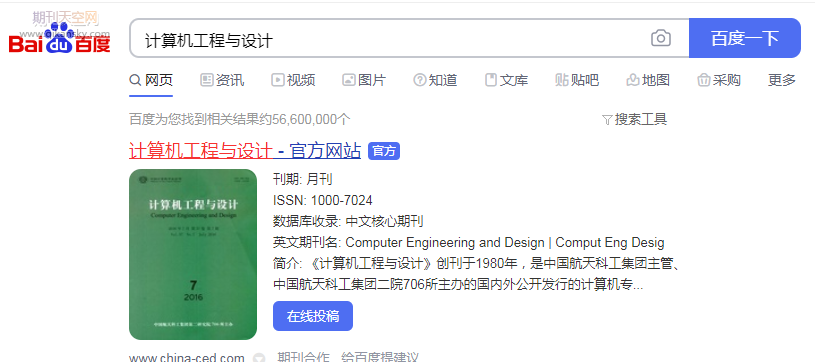The image size is (815, 362).
Task: Go to the 文库 tab
Action: 506,80
